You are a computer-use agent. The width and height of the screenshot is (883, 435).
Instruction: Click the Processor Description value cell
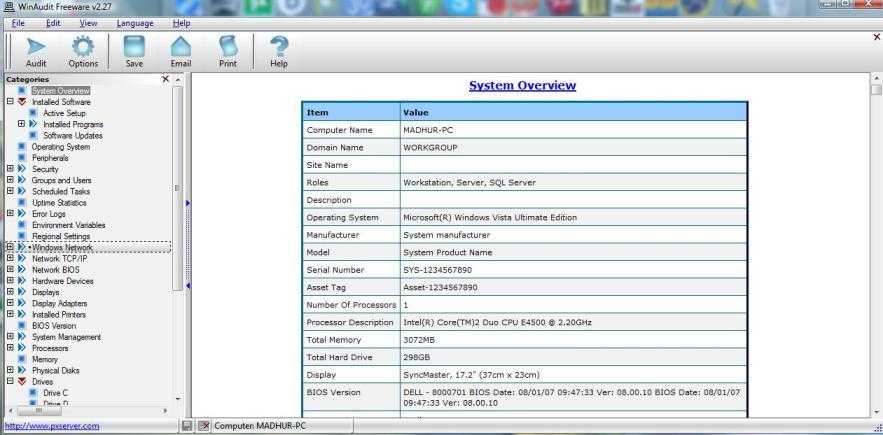coord(574,322)
